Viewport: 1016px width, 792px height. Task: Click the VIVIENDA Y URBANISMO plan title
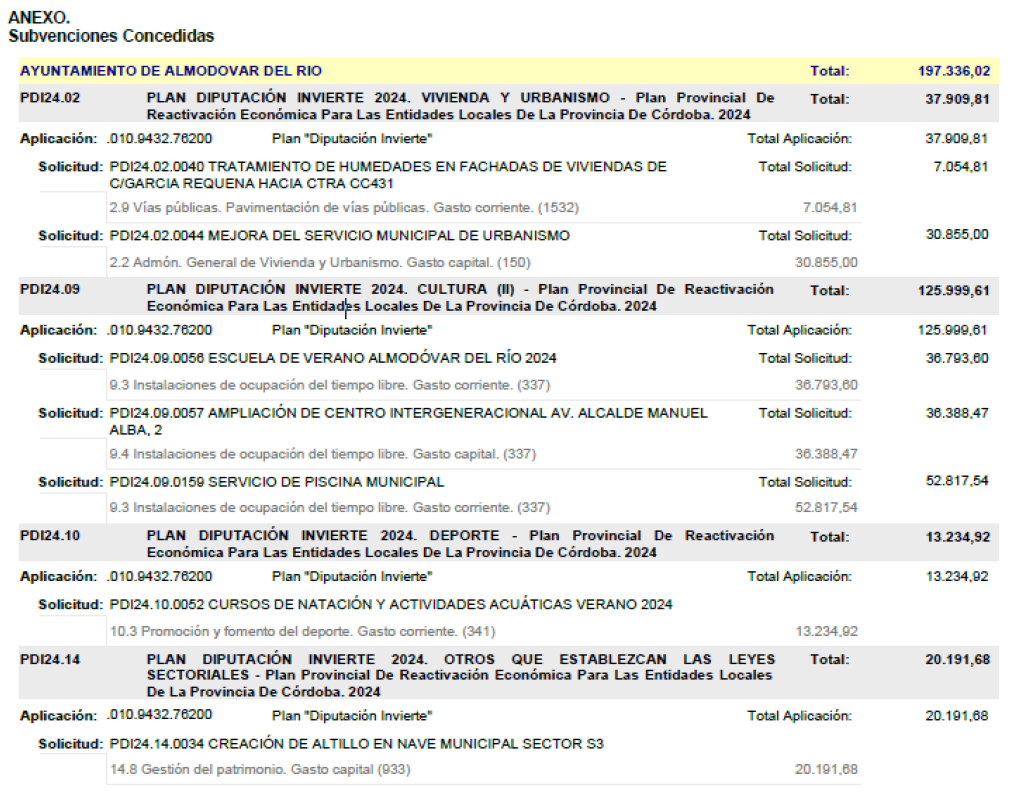460,106
